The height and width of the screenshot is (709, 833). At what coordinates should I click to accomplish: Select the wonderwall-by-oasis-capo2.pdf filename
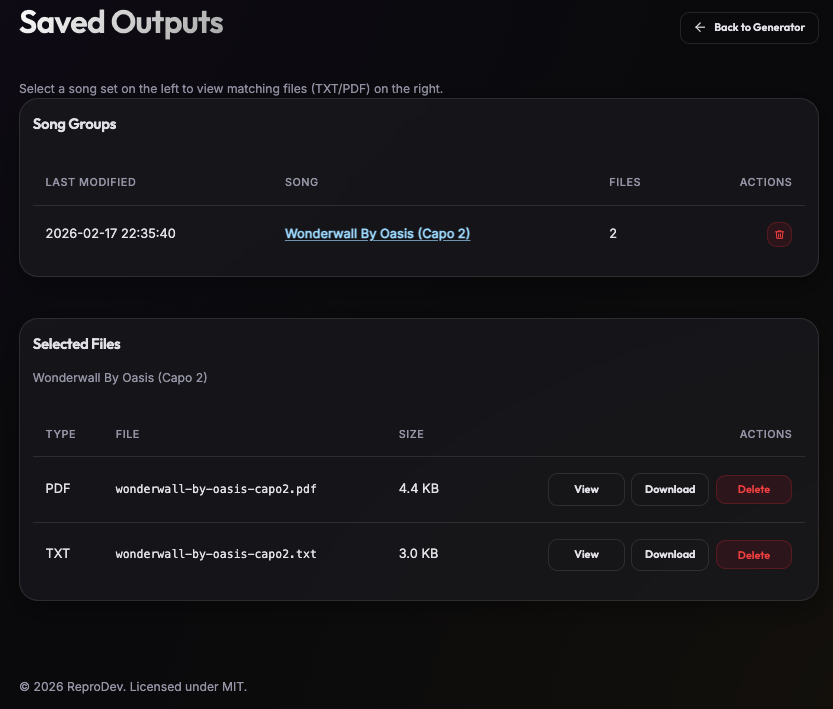[x=216, y=490]
